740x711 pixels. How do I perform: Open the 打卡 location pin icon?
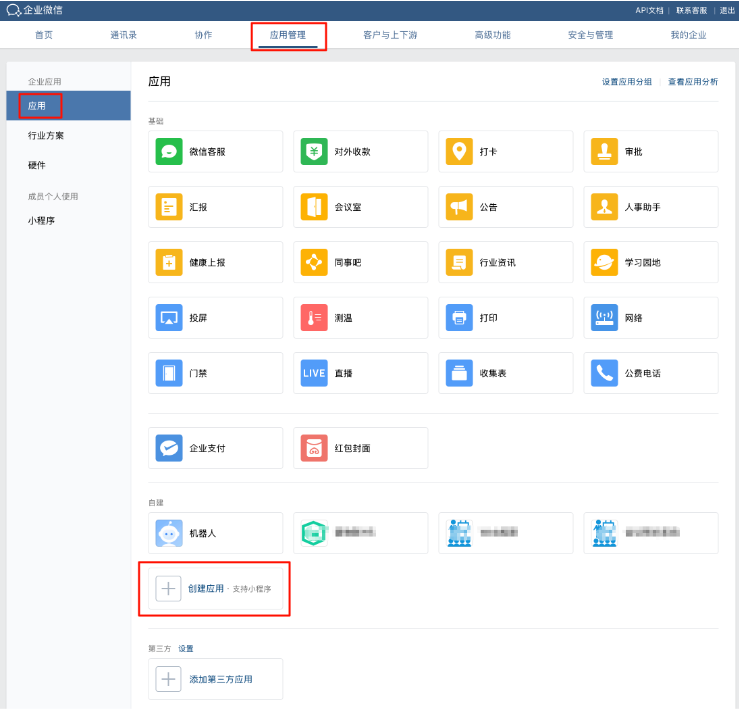pos(459,152)
